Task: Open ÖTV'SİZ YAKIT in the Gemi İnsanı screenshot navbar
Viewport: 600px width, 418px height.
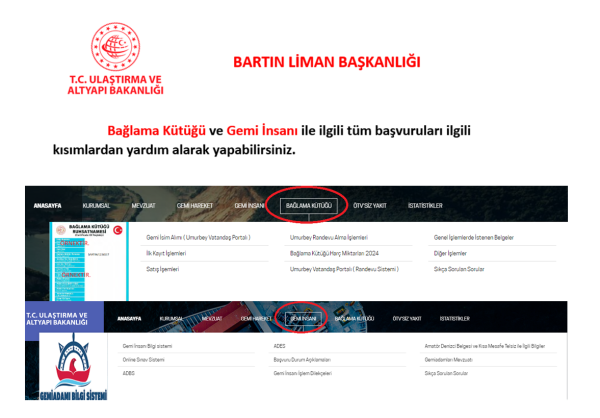Action: pyautogui.click(x=407, y=318)
